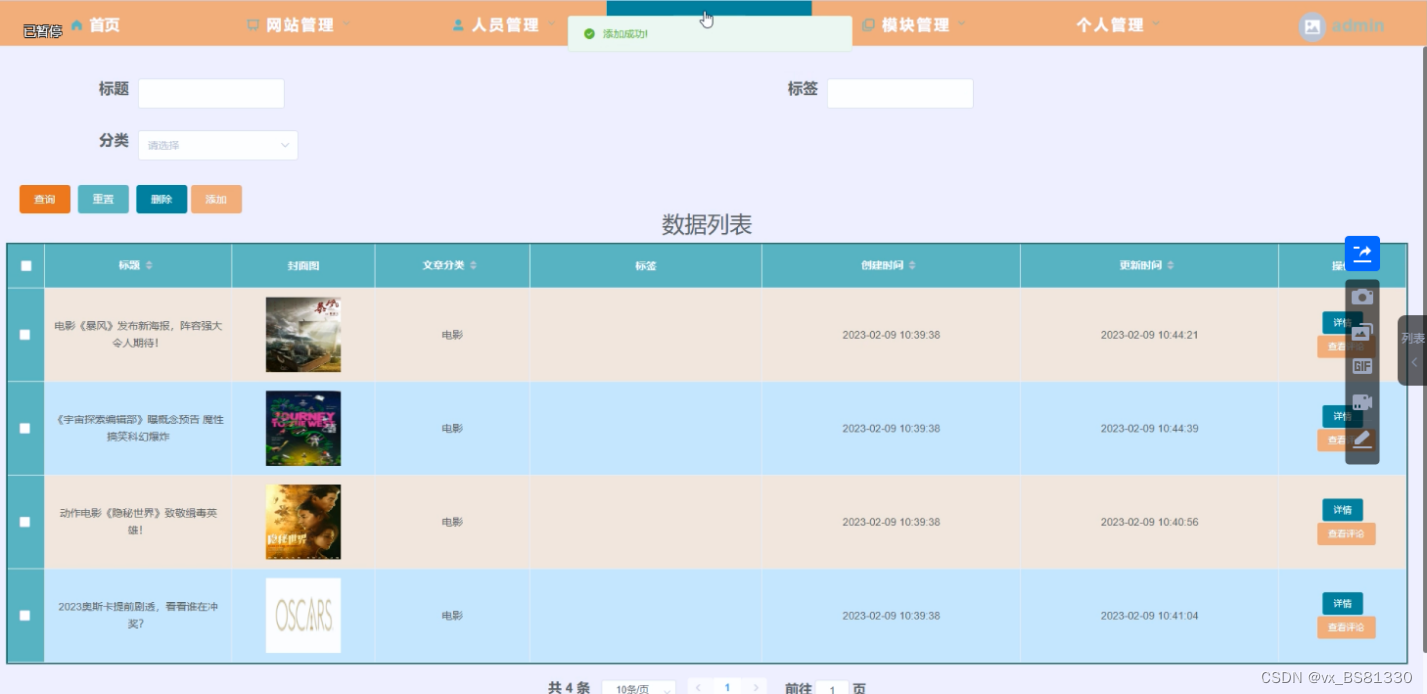
Task: Click 查看评论 for 2023奥斯卡 row
Action: point(1346,627)
